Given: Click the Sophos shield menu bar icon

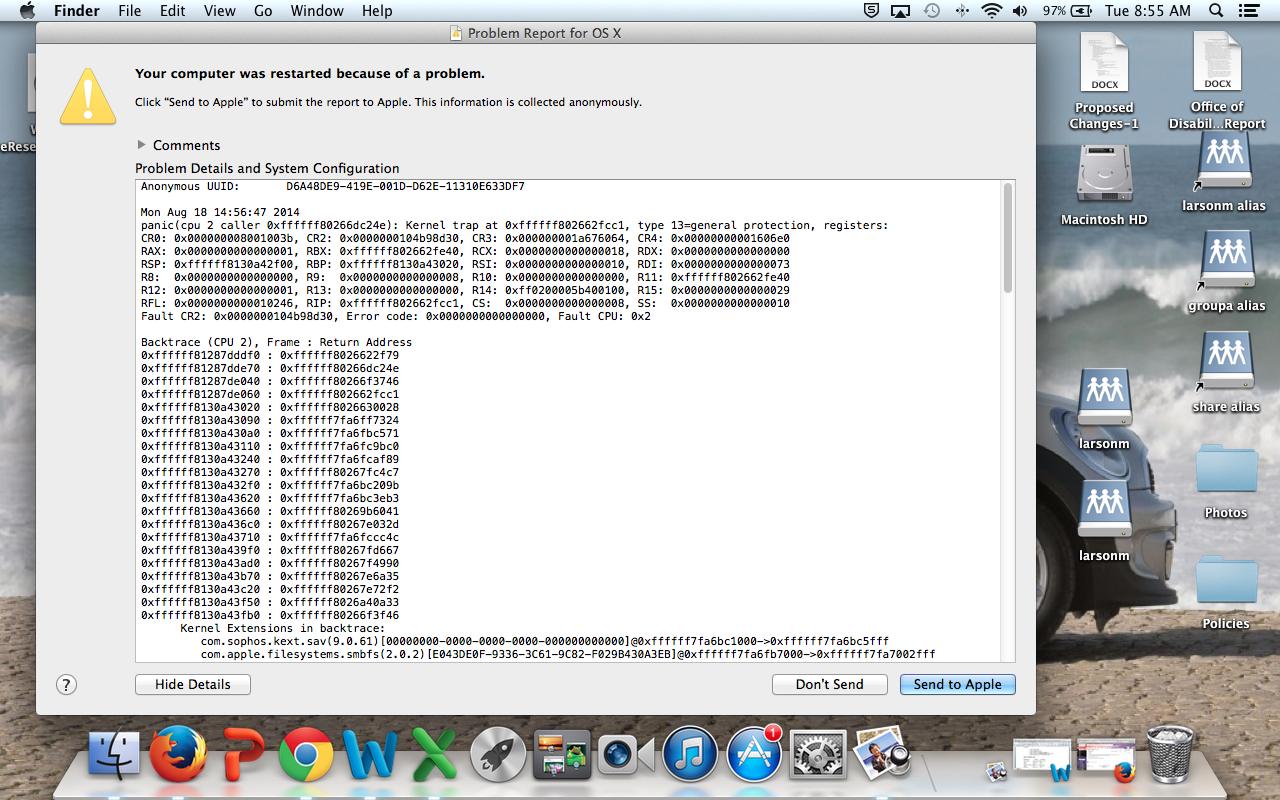Looking at the screenshot, I should point(871,11).
